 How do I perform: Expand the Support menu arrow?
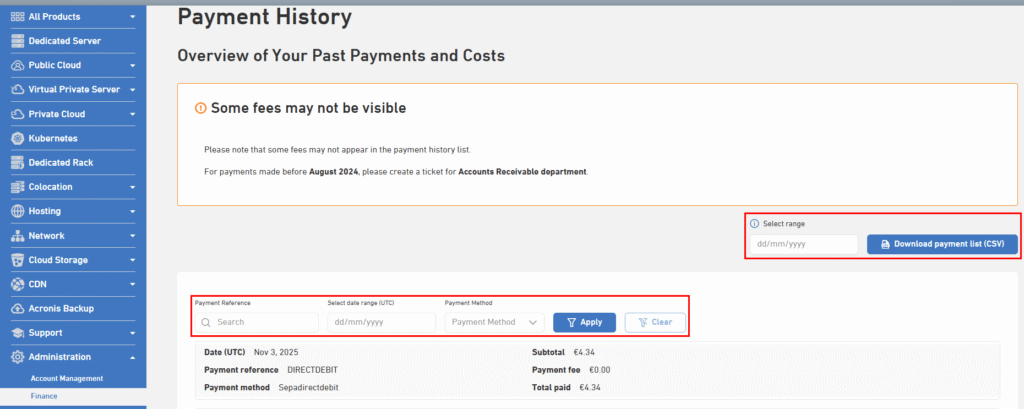click(x=133, y=333)
